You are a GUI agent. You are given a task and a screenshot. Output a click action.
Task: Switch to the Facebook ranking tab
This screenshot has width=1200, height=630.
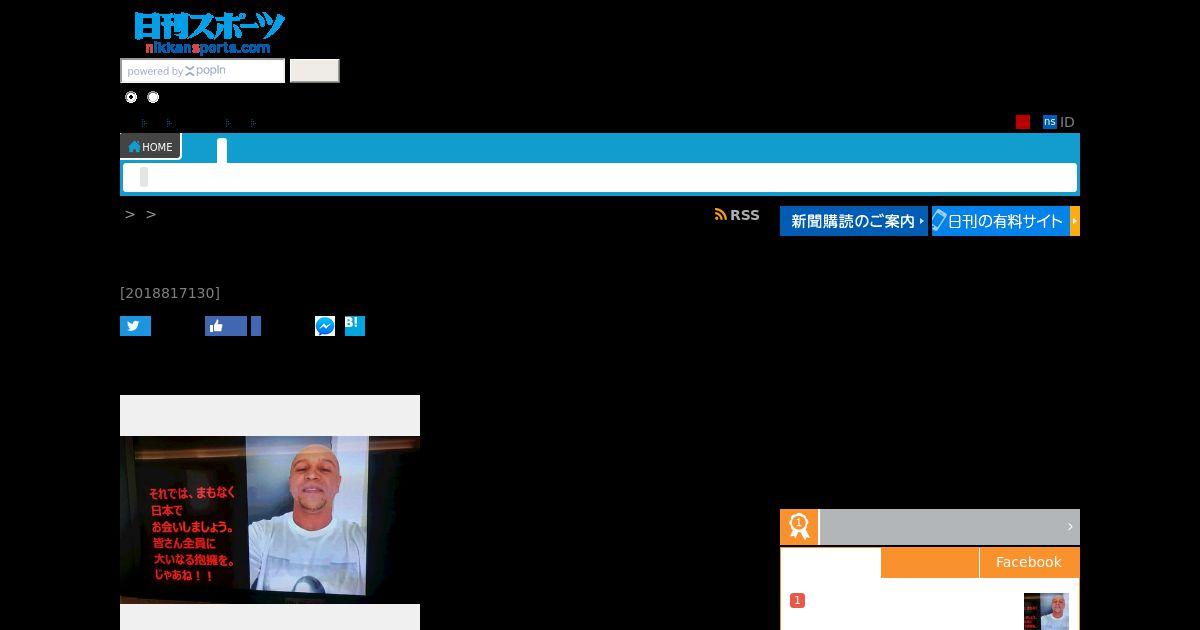pyautogui.click(x=1029, y=562)
